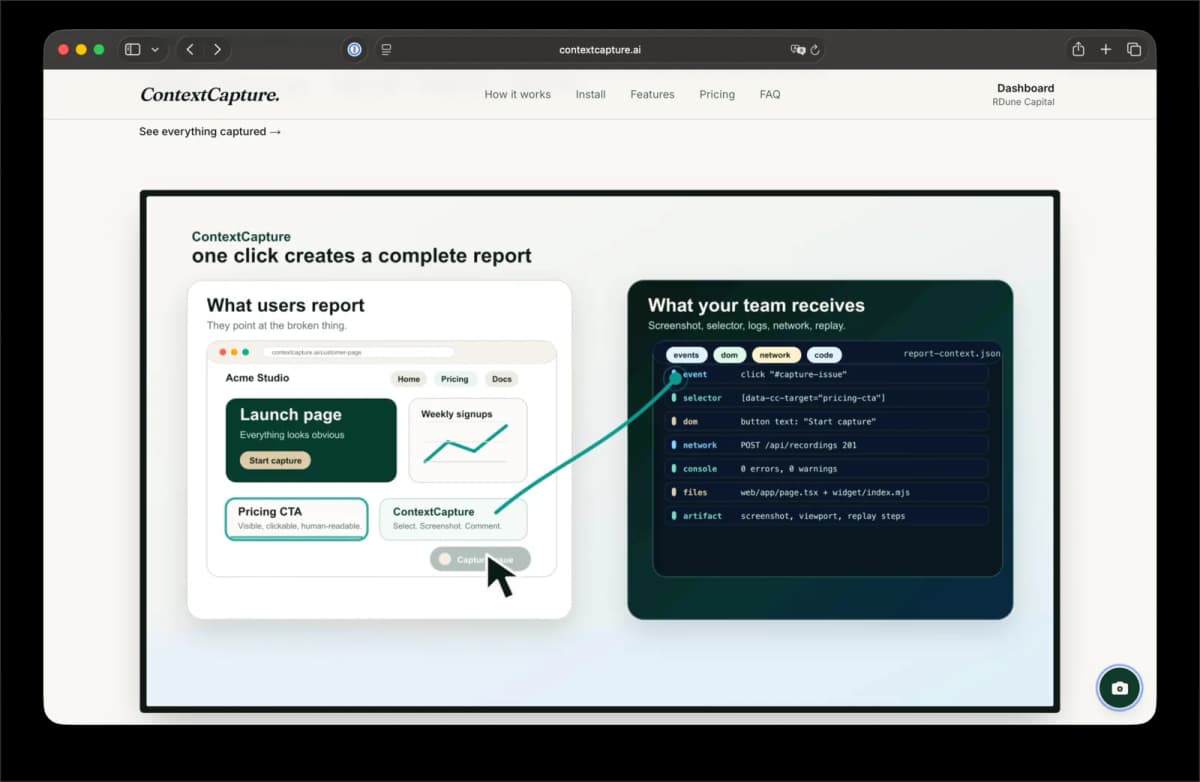The height and width of the screenshot is (782, 1200).
Task: Open the sidebar options dropdown chevron
Action: (155, 49)
